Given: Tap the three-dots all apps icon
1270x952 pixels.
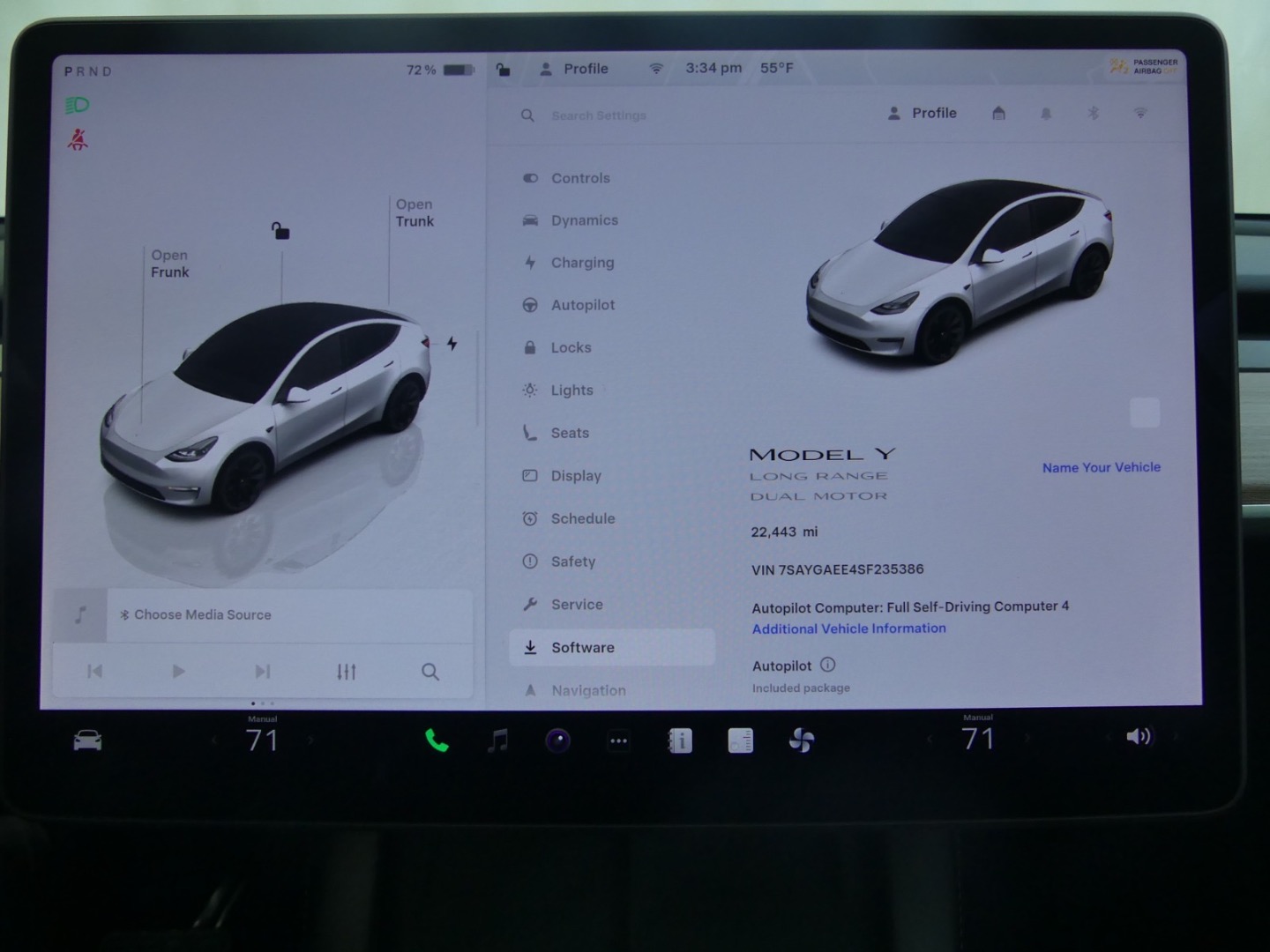Looking at the screenshot, I should pyautogui.click(x=619, y=741).
